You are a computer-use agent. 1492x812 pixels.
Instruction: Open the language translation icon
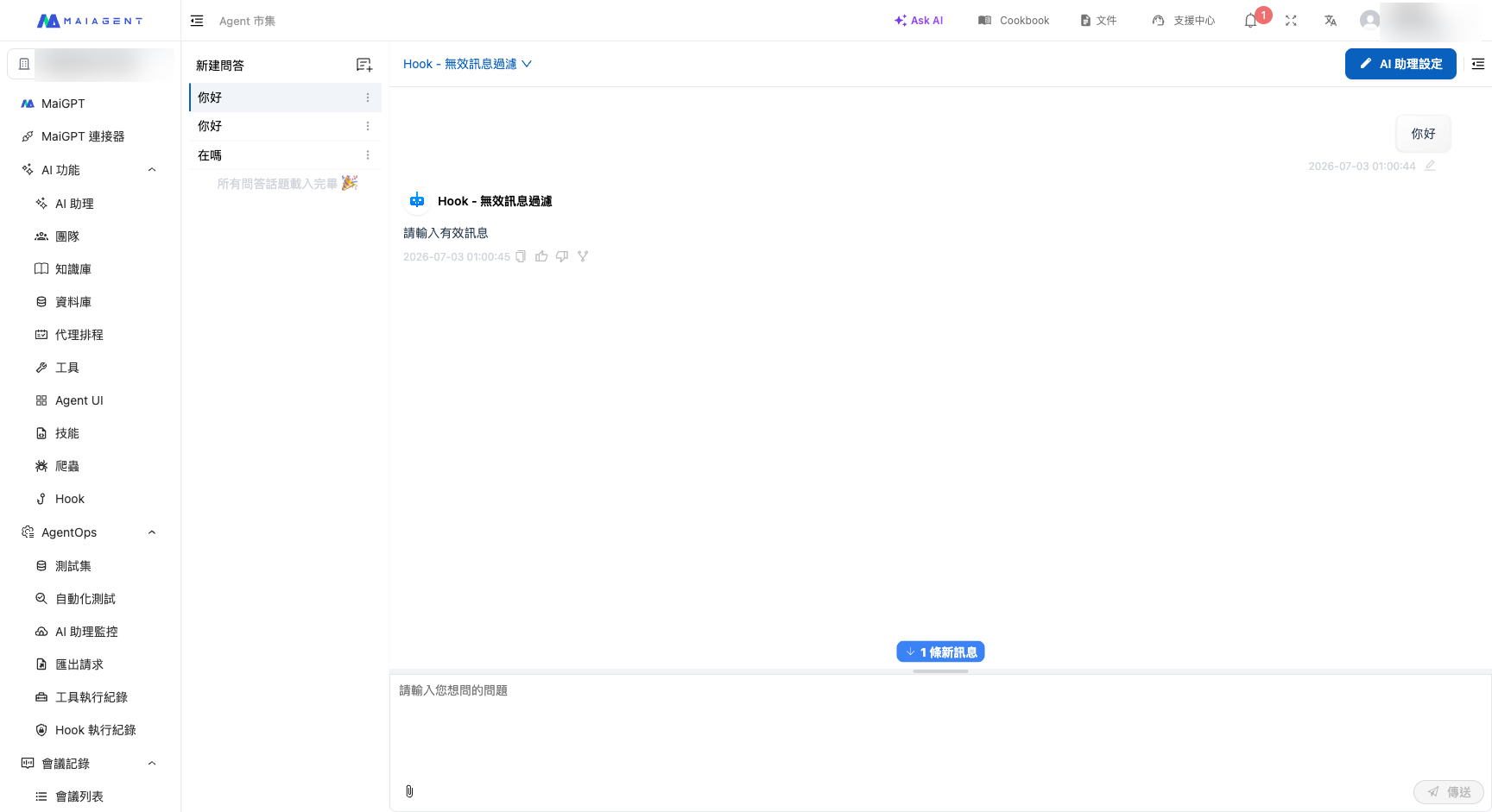pyautogui.click(x=1331, y=21)
